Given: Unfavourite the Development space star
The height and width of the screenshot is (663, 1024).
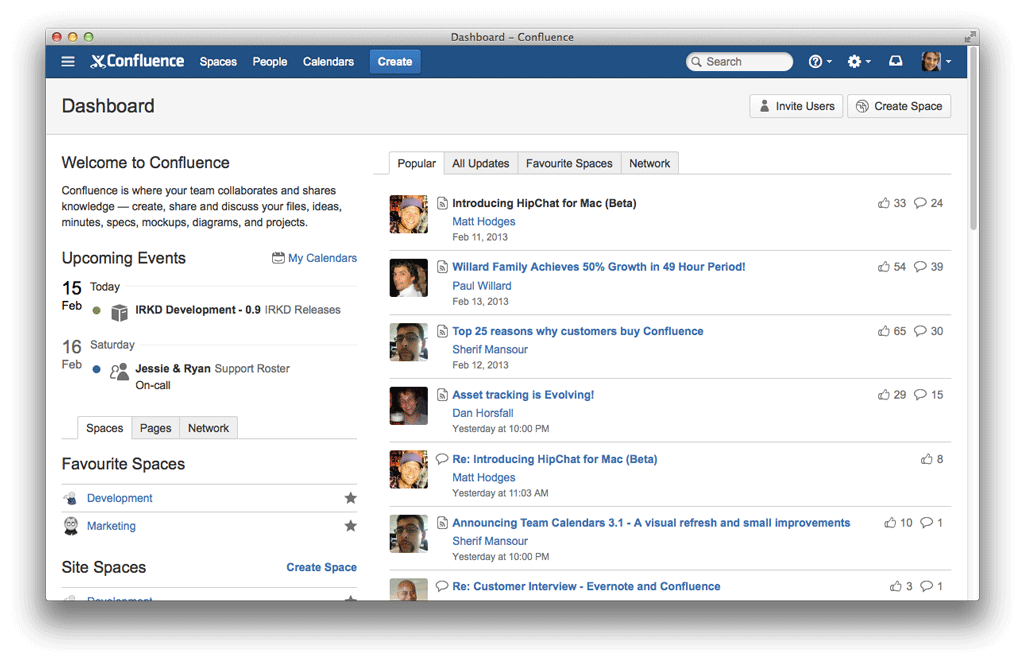Looking at the screenshot, I should pos(350,498).
